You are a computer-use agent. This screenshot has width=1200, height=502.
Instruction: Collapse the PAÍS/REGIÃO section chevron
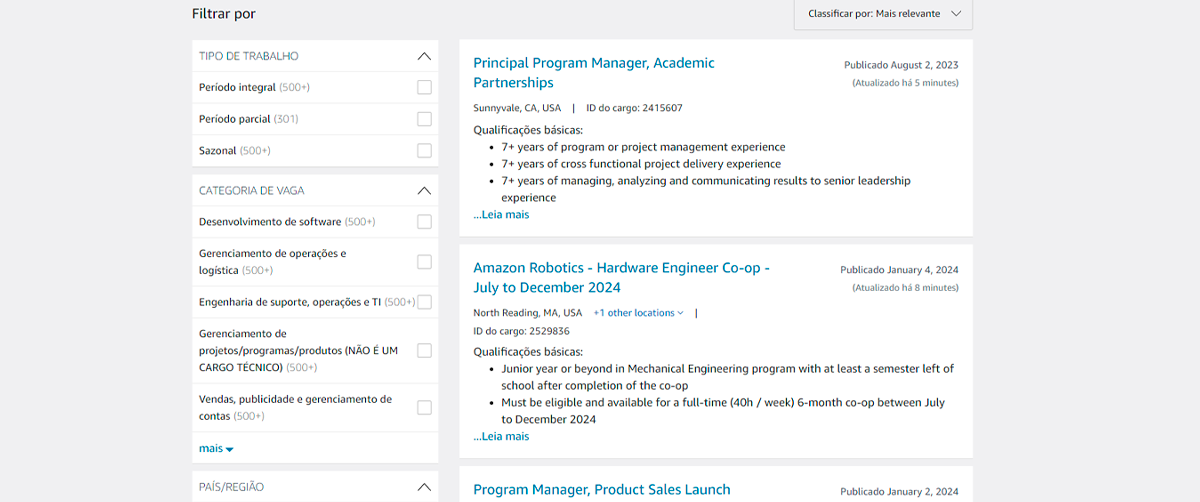(x=424, y=487)
